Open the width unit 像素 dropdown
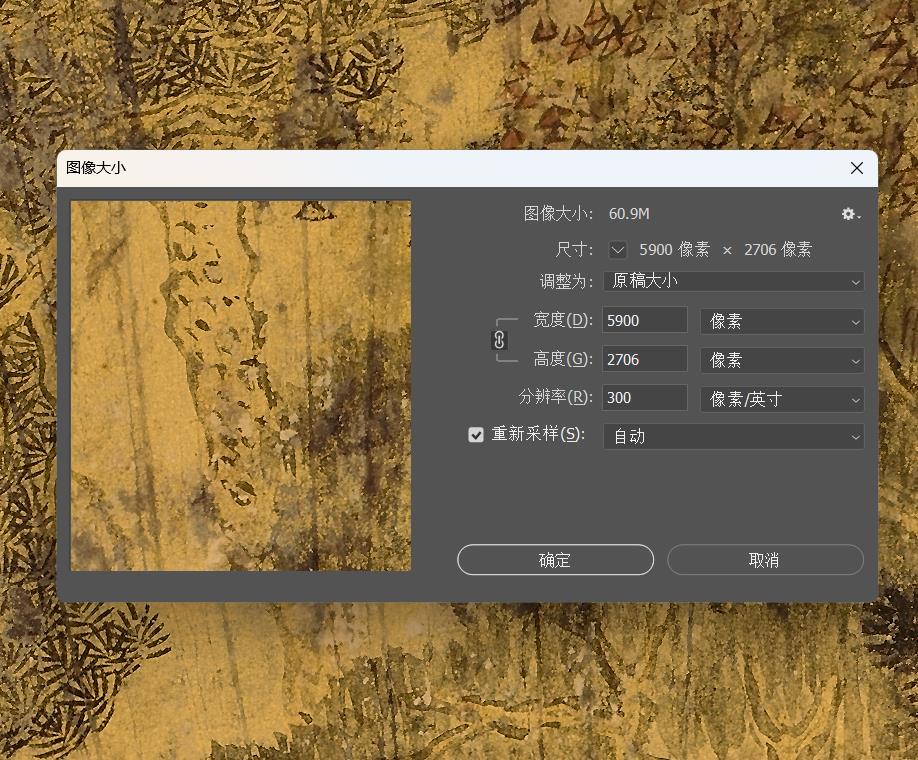Screen dimensions: 918x760 point(782,321)
